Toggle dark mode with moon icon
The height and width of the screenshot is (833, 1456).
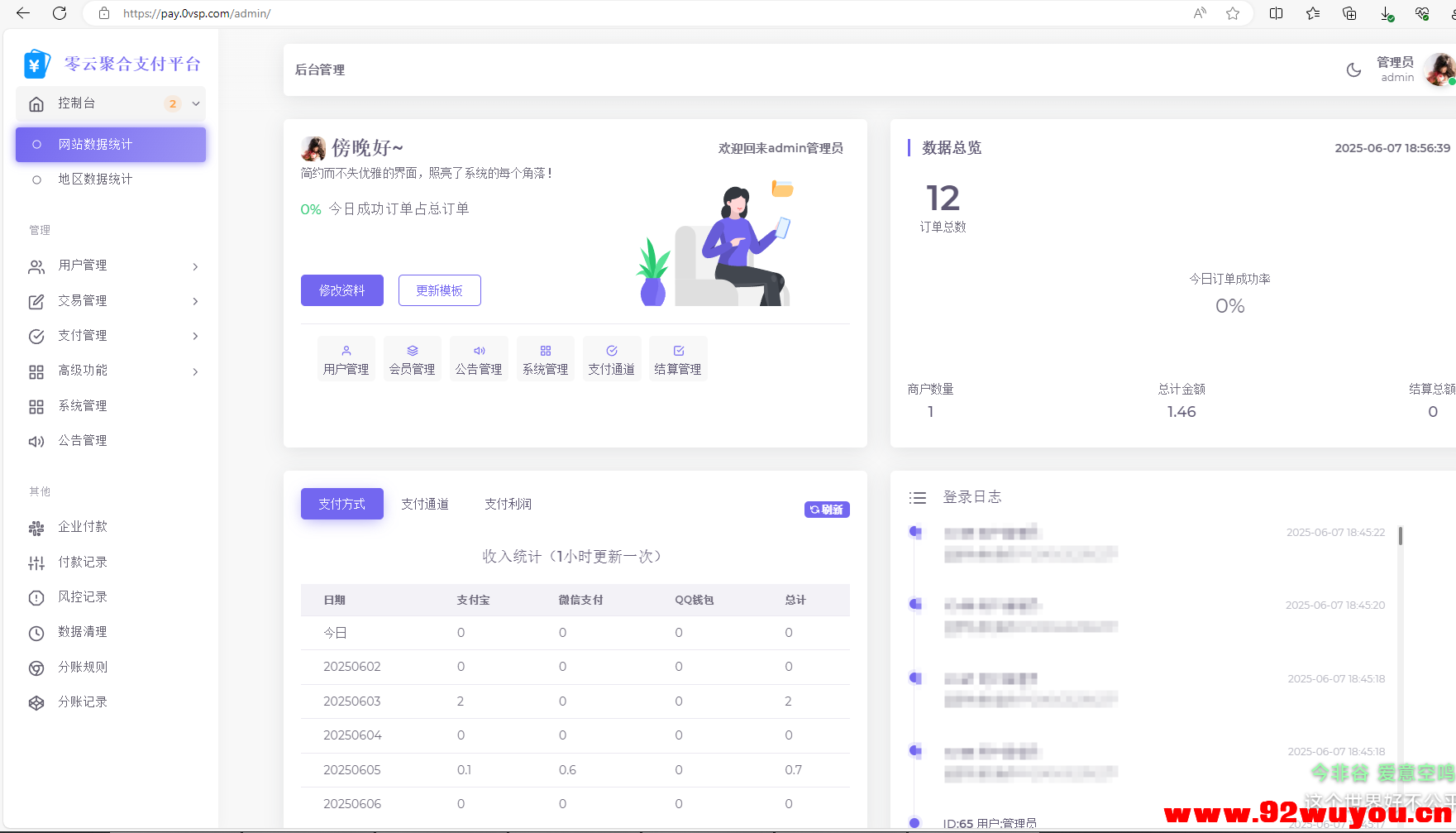(1353, 70)
